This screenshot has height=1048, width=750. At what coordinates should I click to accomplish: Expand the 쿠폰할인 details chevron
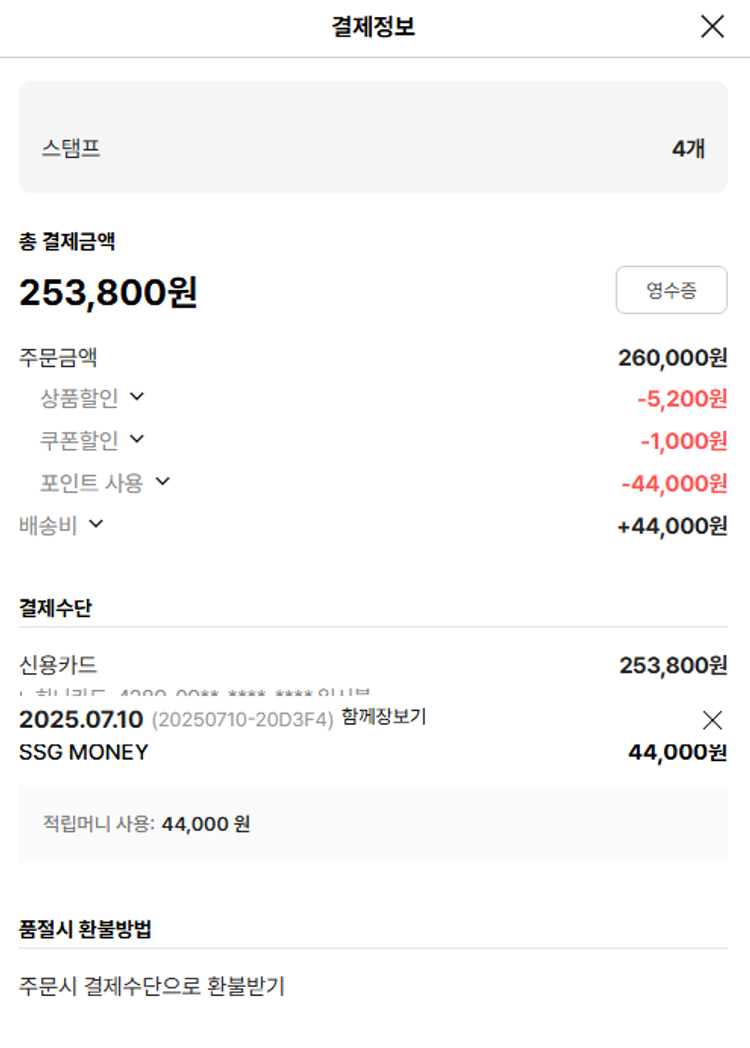pos(137,439)
